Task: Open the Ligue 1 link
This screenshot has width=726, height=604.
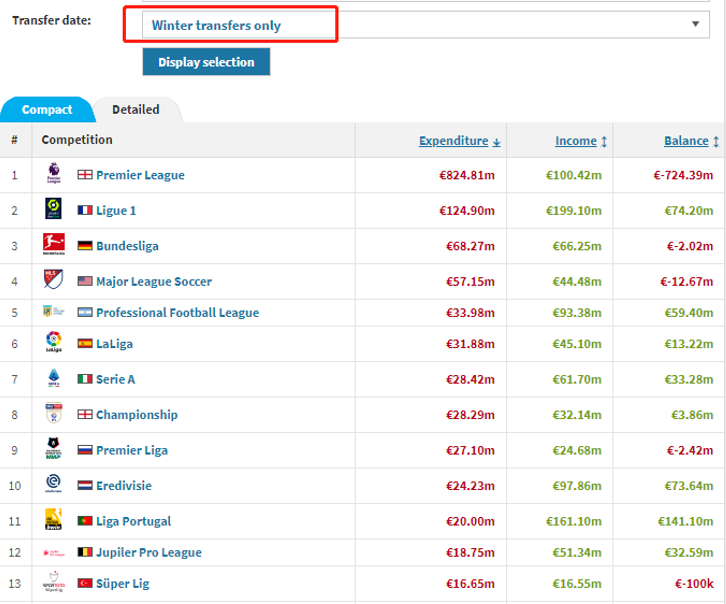Action: [116, 211]
